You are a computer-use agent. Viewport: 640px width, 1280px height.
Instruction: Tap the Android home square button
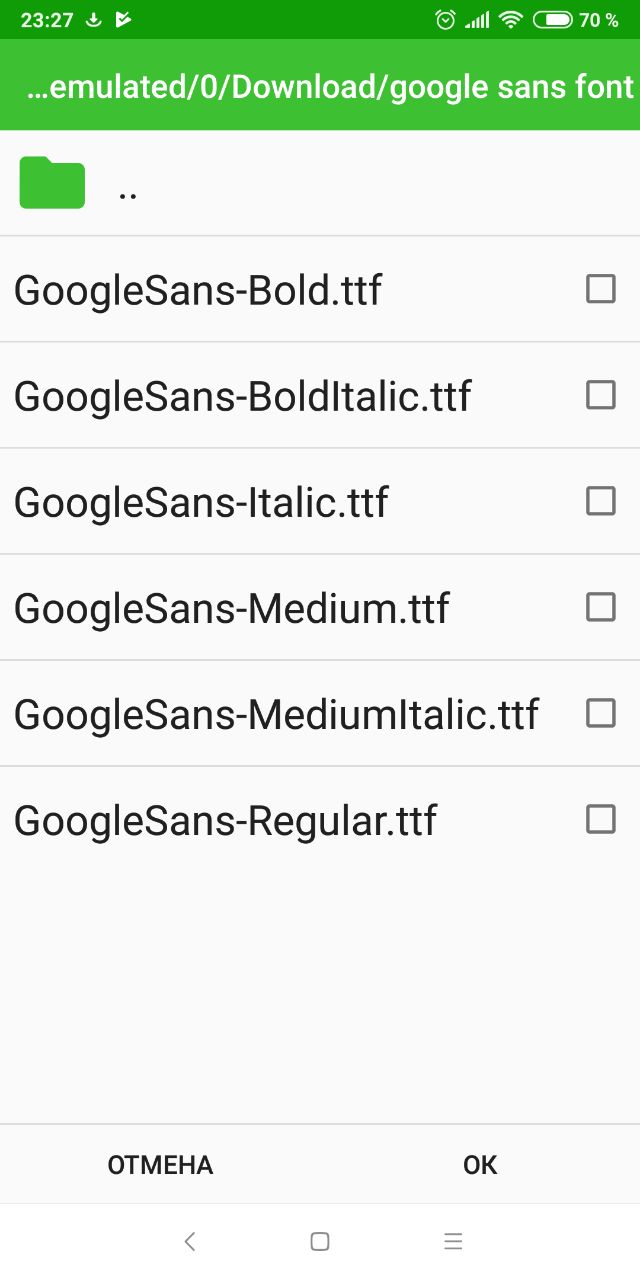tap(320, 1241)
